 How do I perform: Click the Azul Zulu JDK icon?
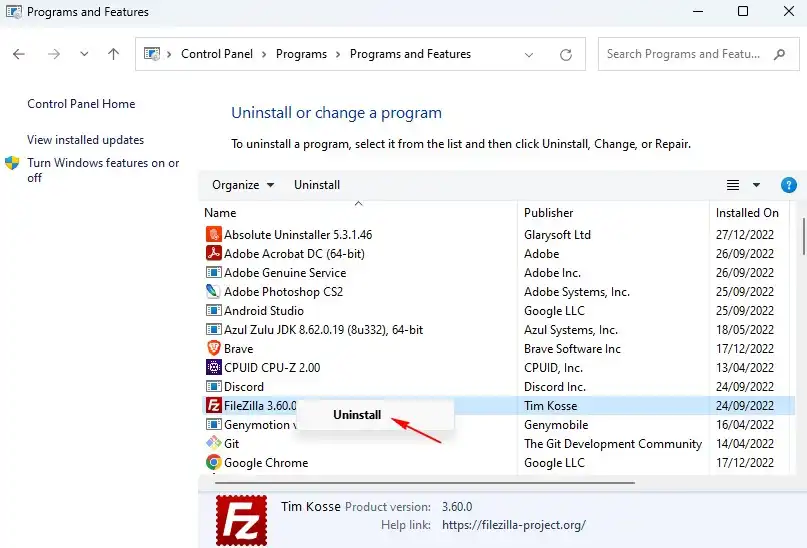pos(214,330)
